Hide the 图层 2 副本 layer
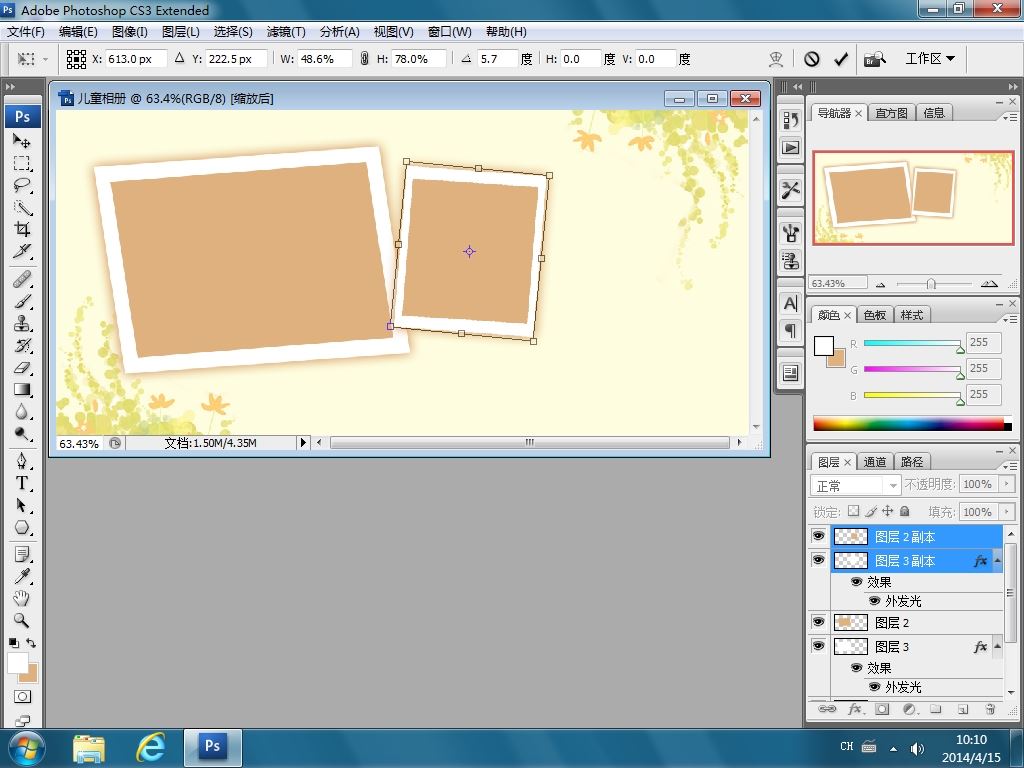This screenshot has width=1024, height=768. coord(818,537)
